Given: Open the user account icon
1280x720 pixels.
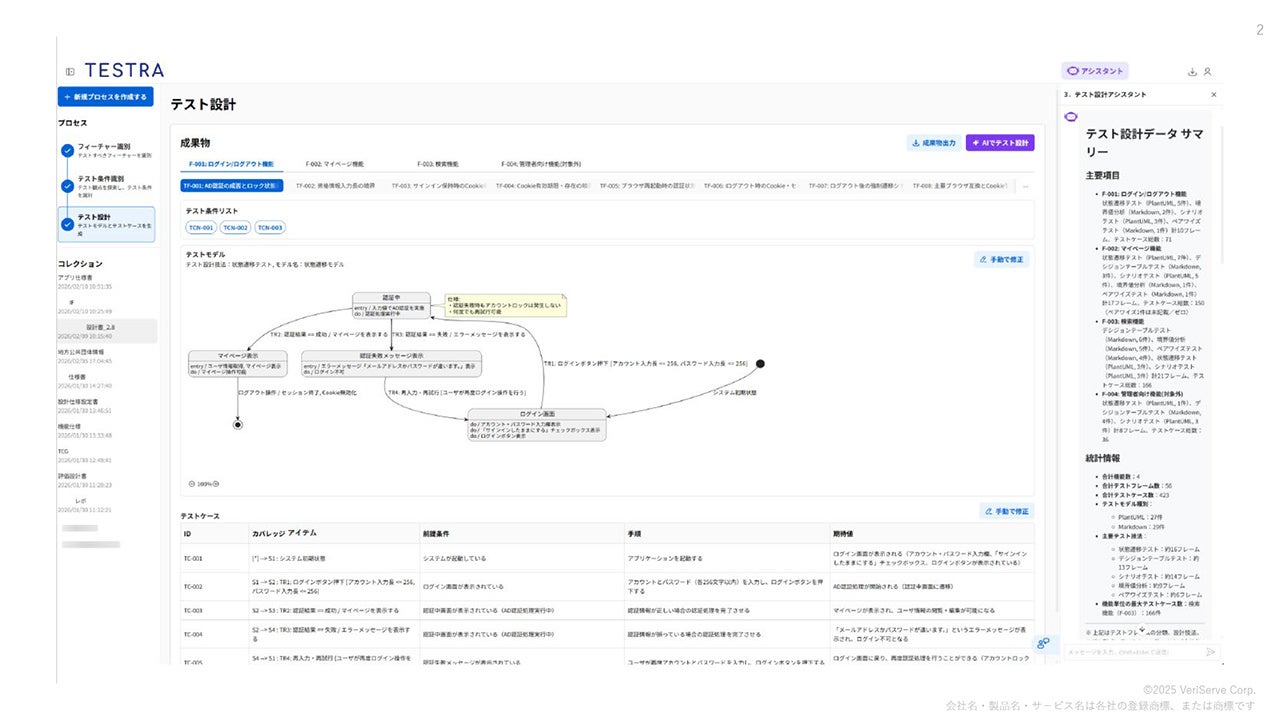Looking at the screenshot, I should [x=1207, y=71].
